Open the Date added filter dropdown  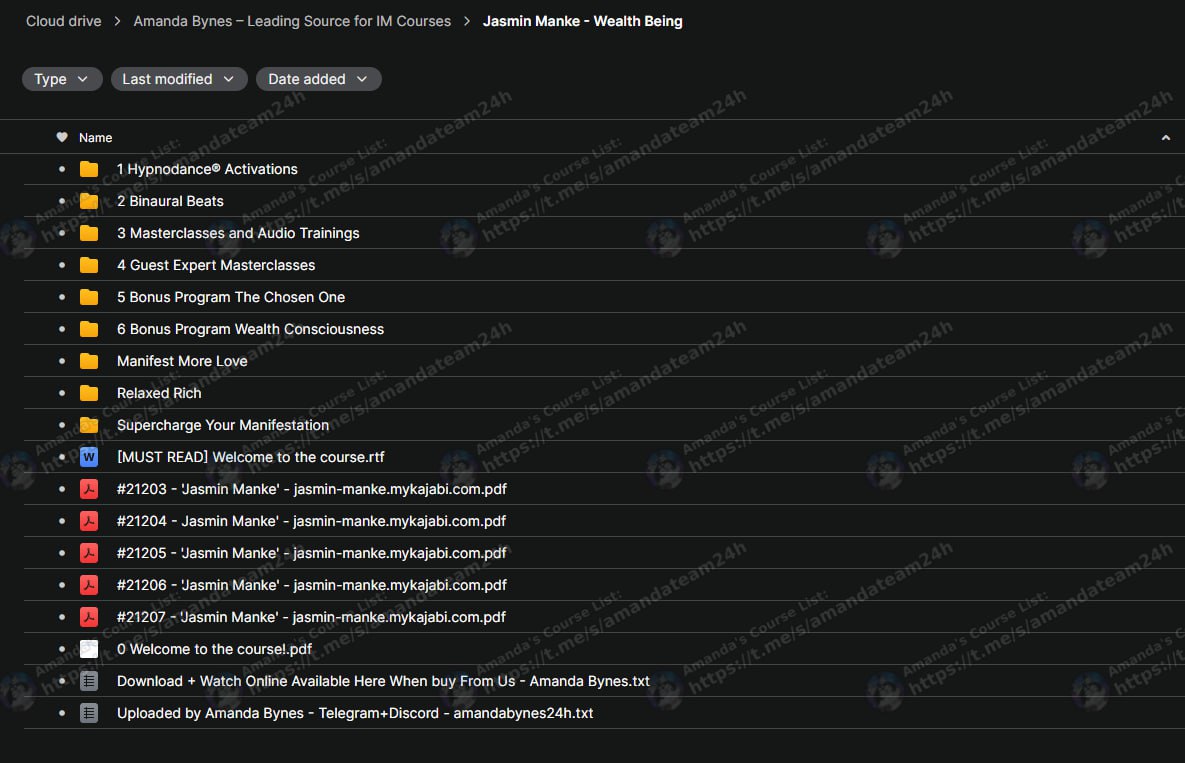pyautogui.click(x=317, y=79)
